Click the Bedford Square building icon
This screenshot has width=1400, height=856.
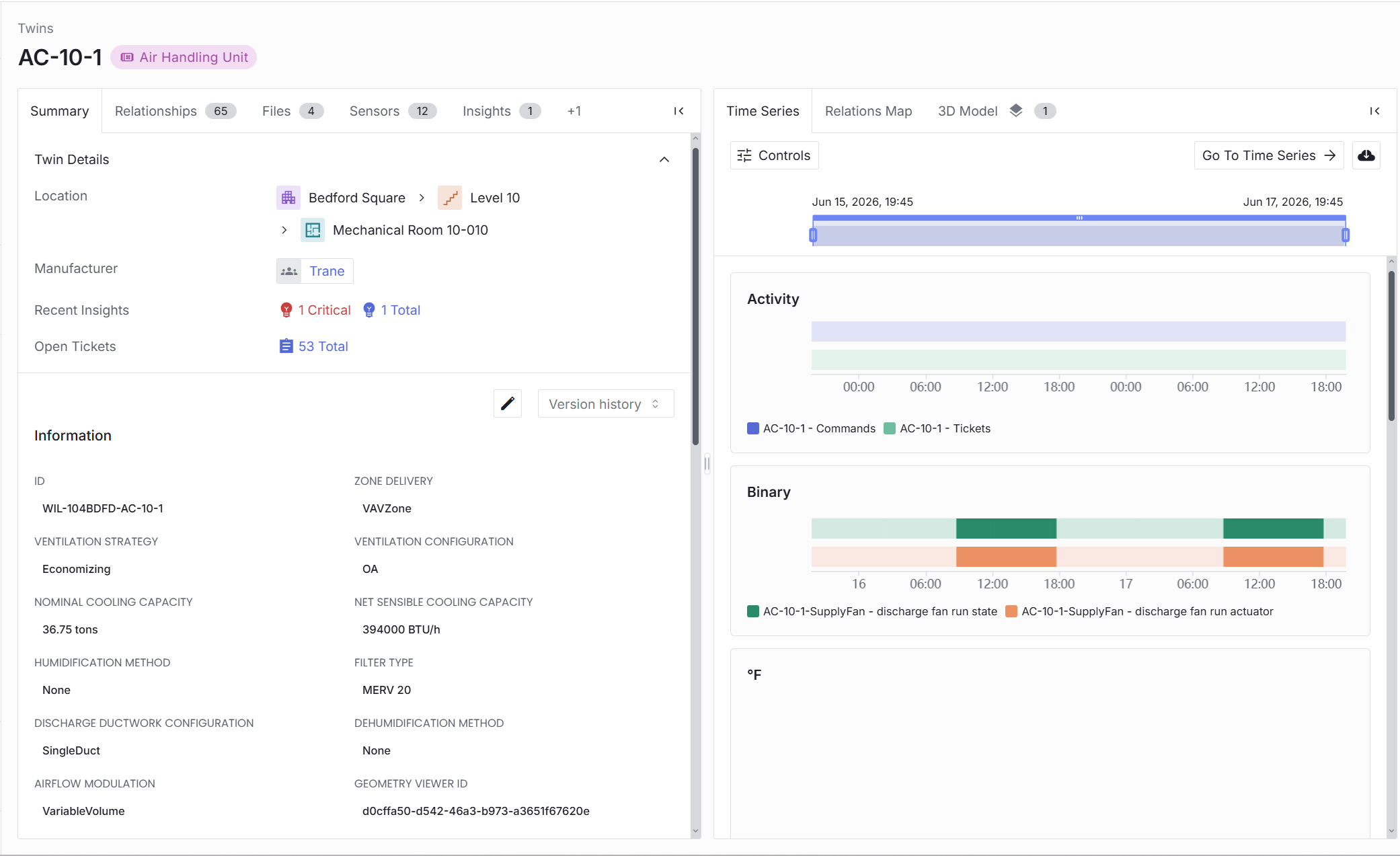pos(288,198)
